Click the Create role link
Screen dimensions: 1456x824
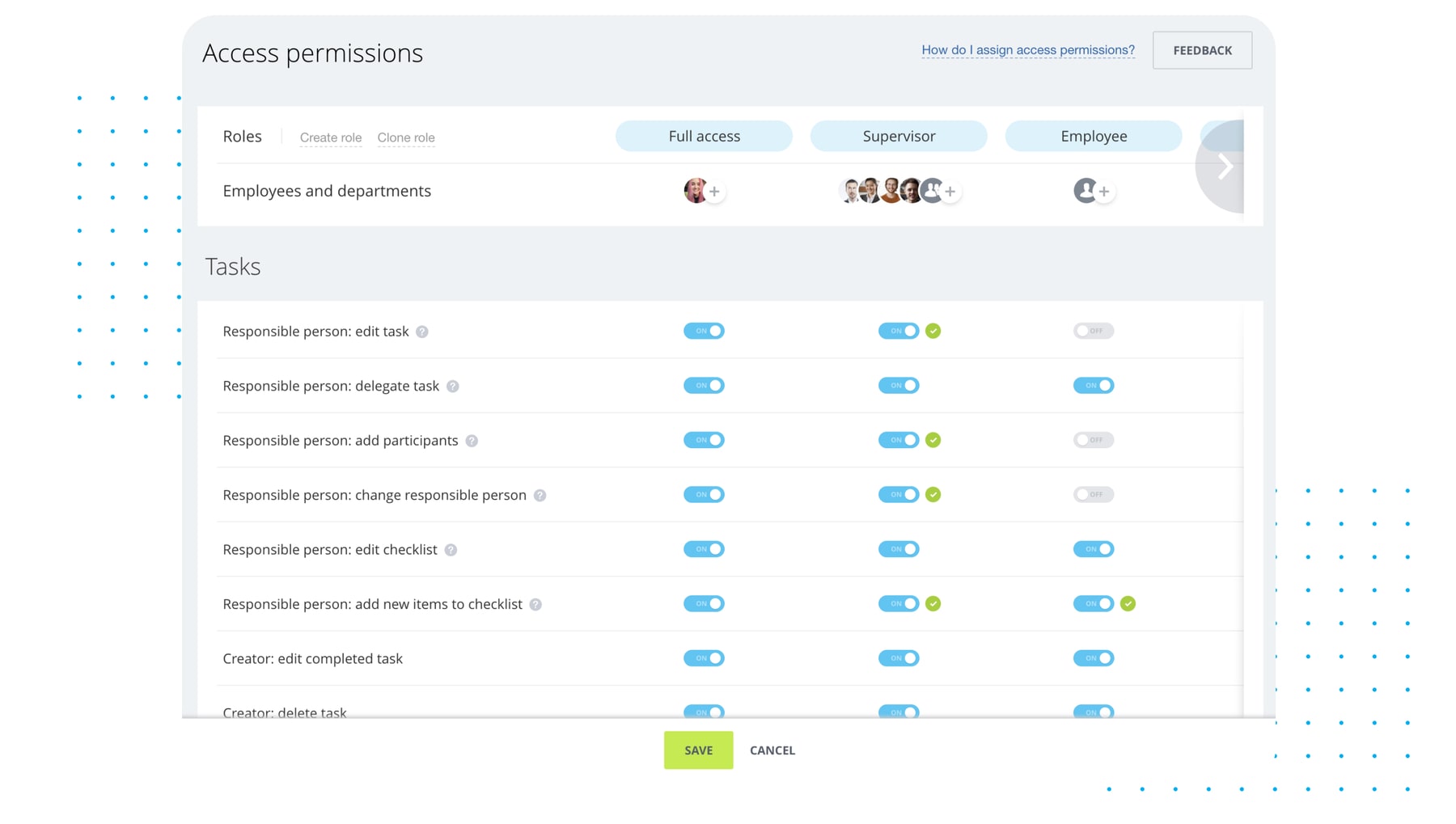click(x=330, y=137)
